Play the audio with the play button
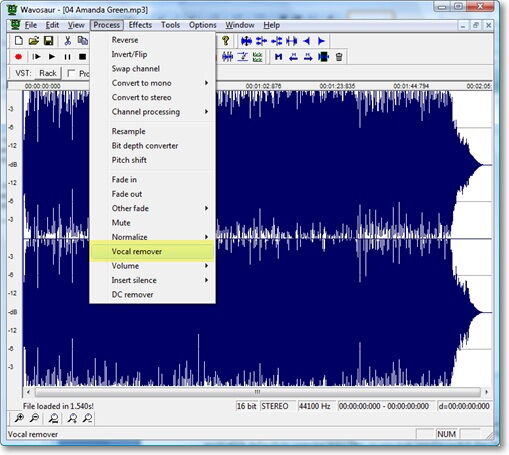Screen dimensions: 509x455 point(52,57)
